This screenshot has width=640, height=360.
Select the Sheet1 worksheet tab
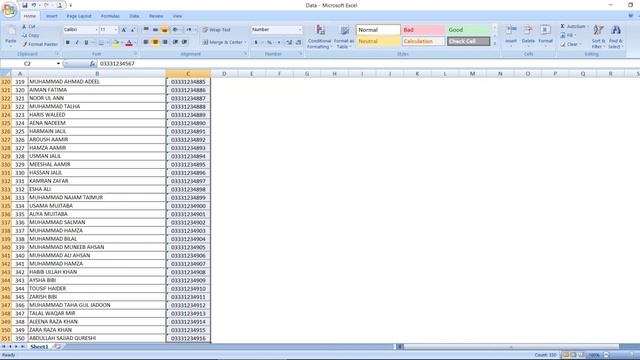[39, 347]
